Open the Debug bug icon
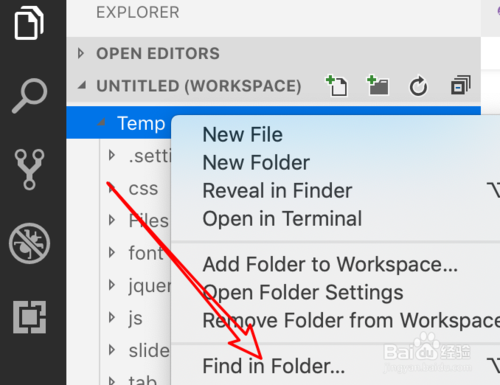Viewport: 500px width, 385px height. point(29,243)
